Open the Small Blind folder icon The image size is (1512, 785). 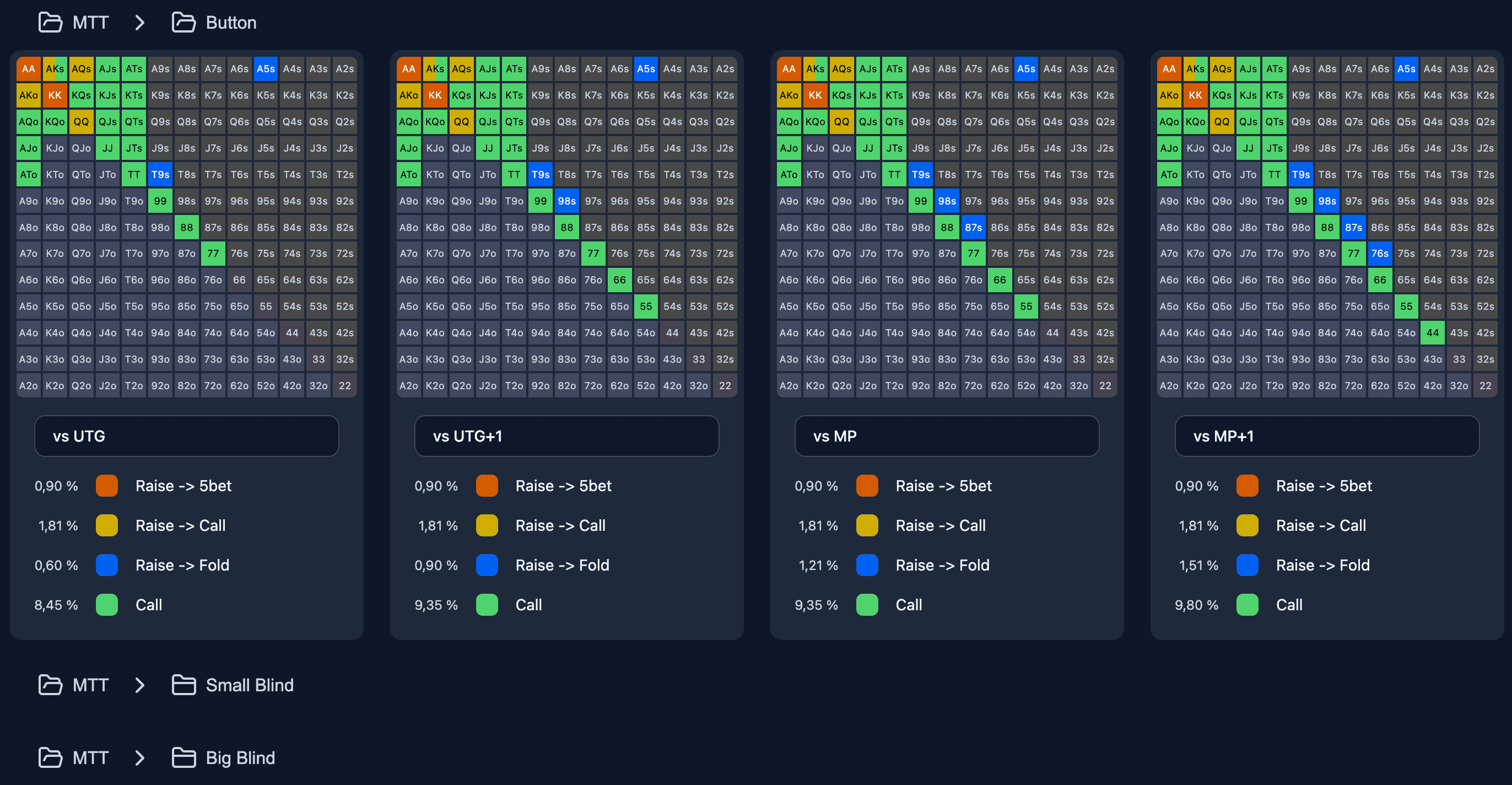(x=183, y=685)
